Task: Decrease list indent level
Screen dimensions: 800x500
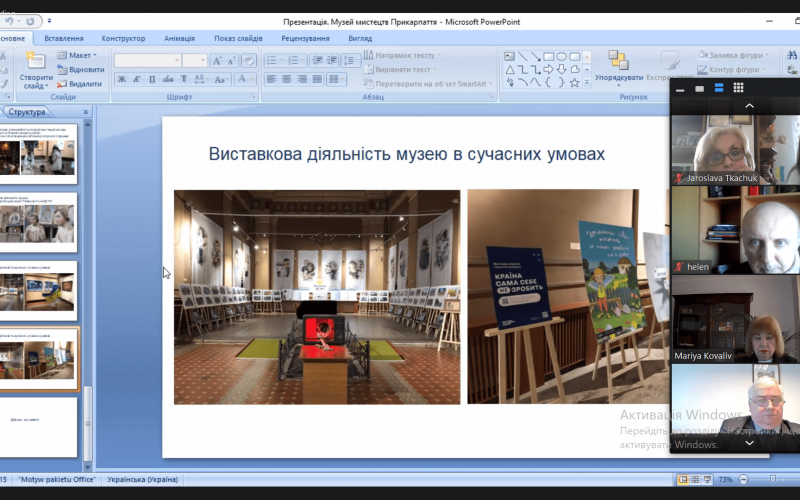Action: click(317, 61)
